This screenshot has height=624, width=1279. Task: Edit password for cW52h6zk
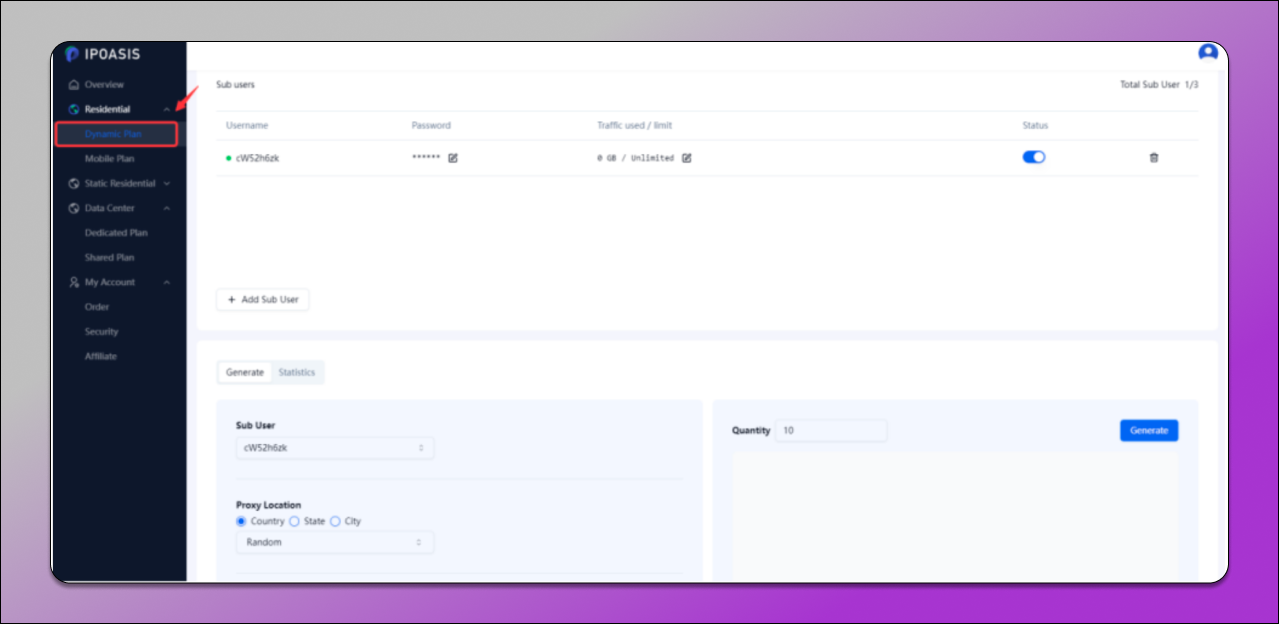coord(453,158)
